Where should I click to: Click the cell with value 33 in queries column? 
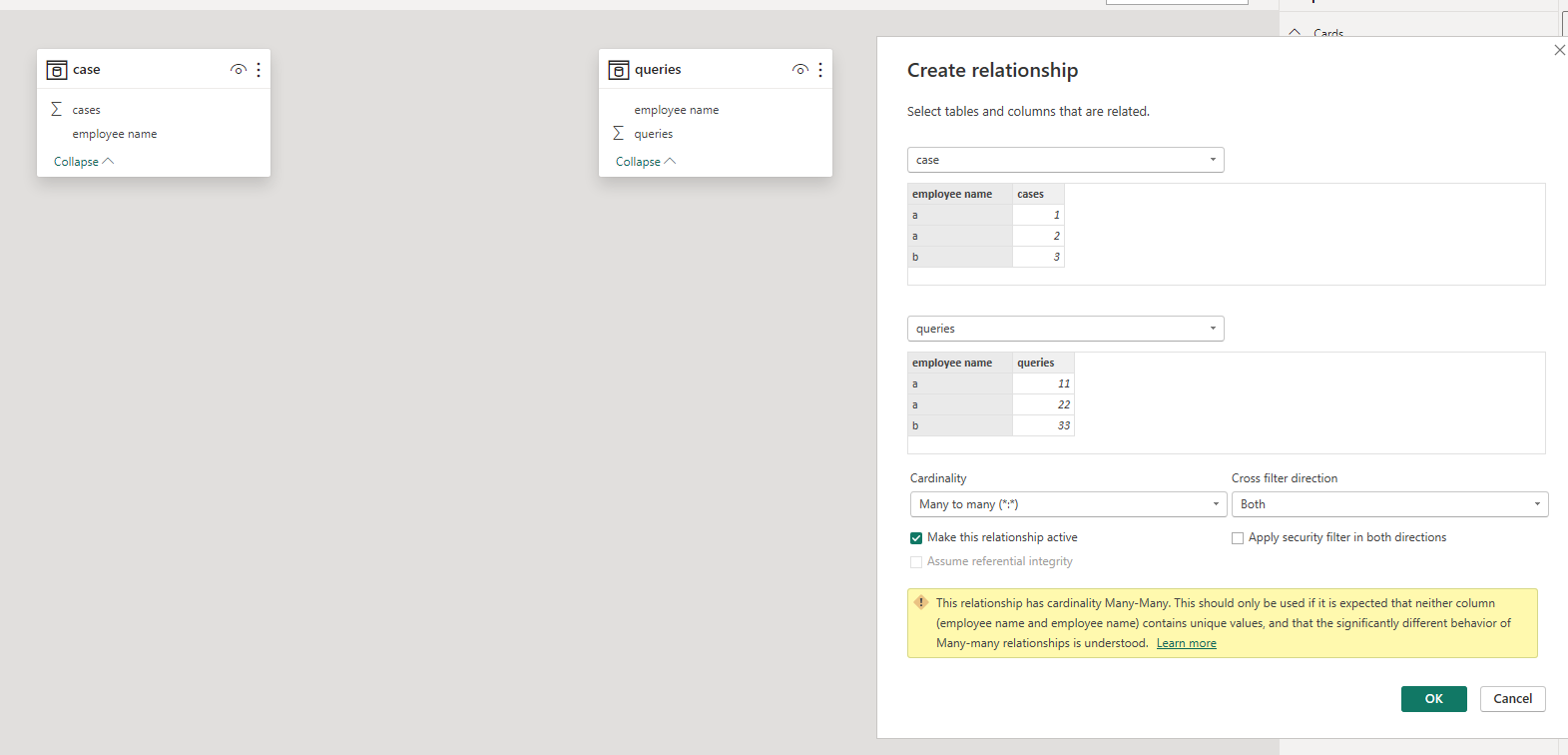click(1043, 425)
